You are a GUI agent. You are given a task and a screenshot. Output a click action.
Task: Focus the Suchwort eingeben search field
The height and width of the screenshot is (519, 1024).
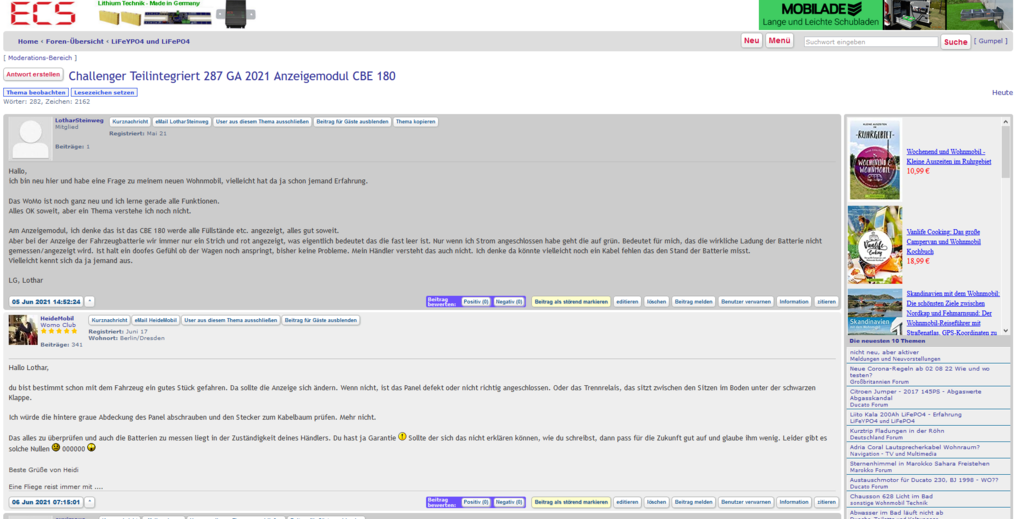click(871, 42)
